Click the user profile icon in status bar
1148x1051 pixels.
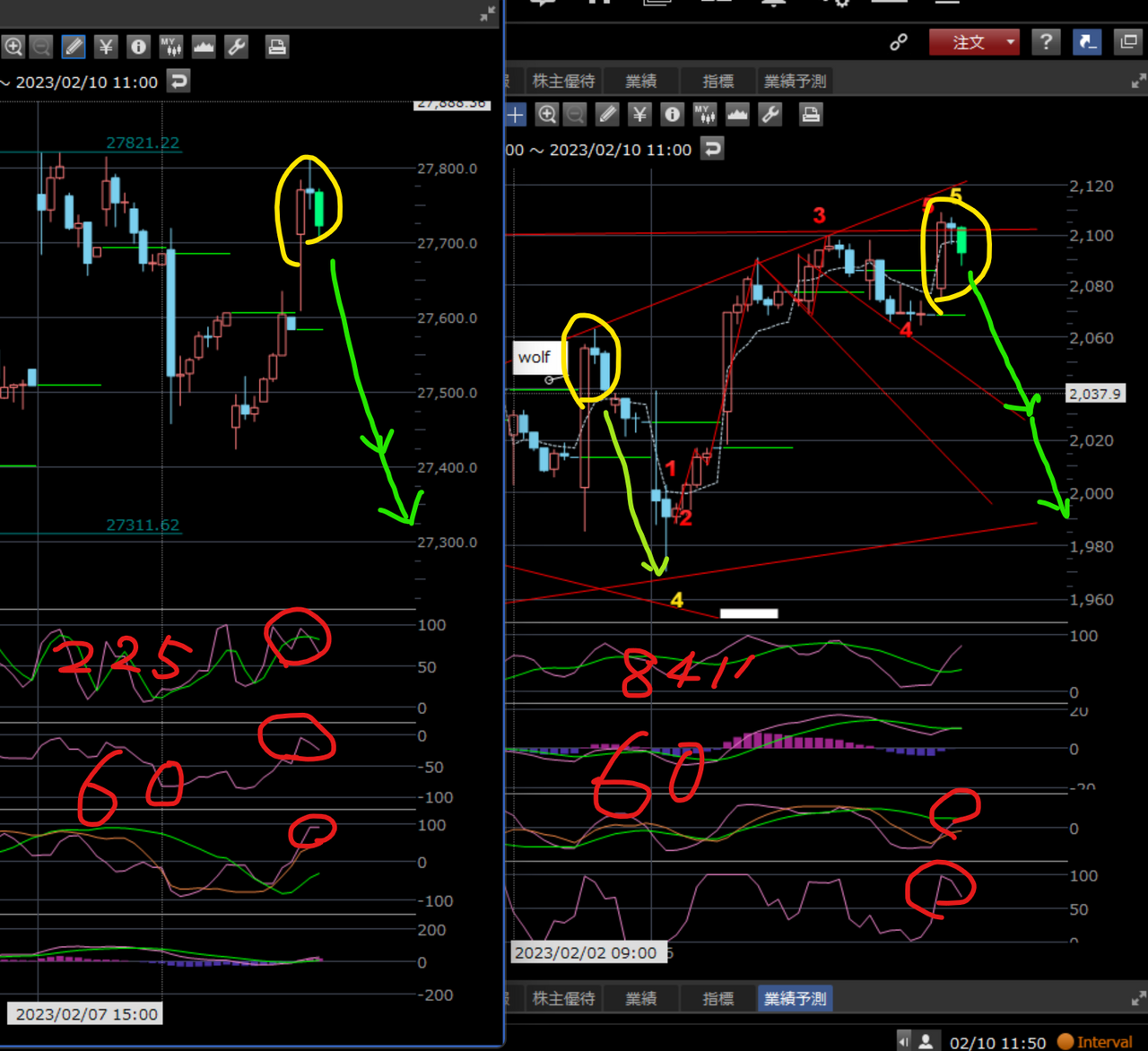[x=926, y=1041]
